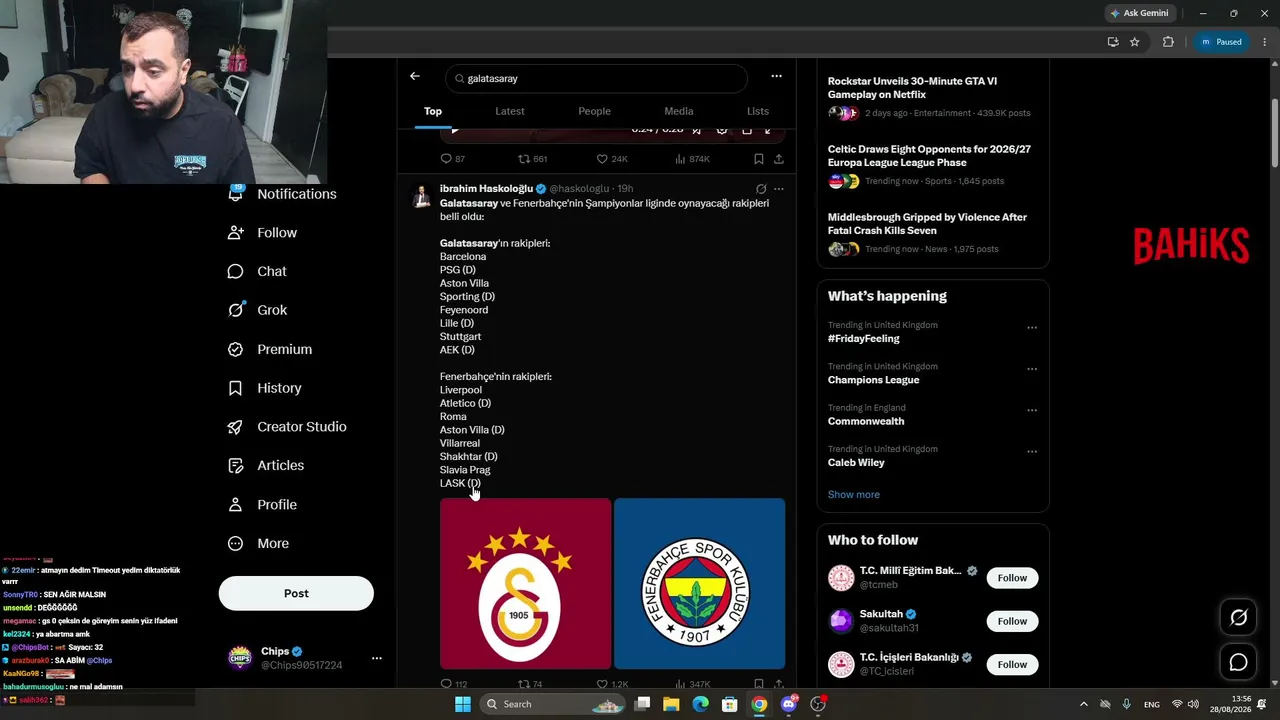Screen dimensions: 1280x720
Task: View analytics of the 874K views post
Action: [692, 159]
